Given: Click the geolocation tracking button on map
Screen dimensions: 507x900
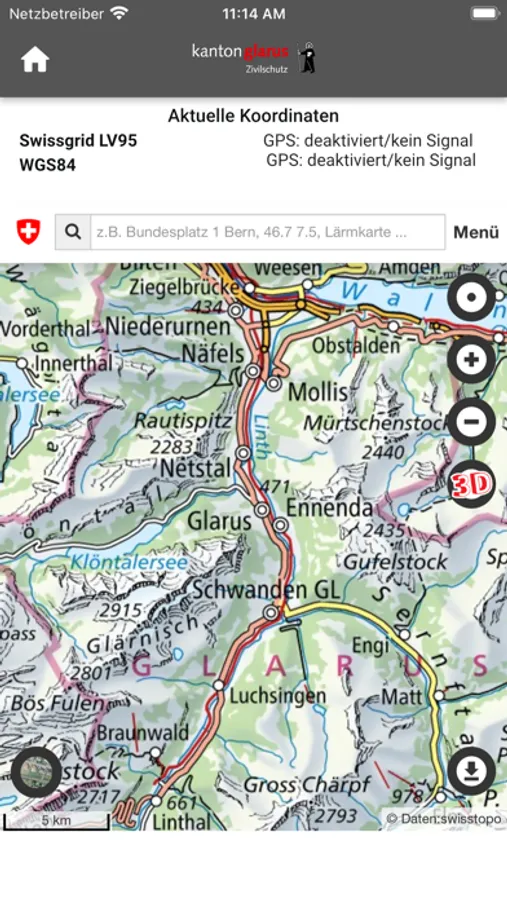Looking at the screenshot, I should (471, 298).
